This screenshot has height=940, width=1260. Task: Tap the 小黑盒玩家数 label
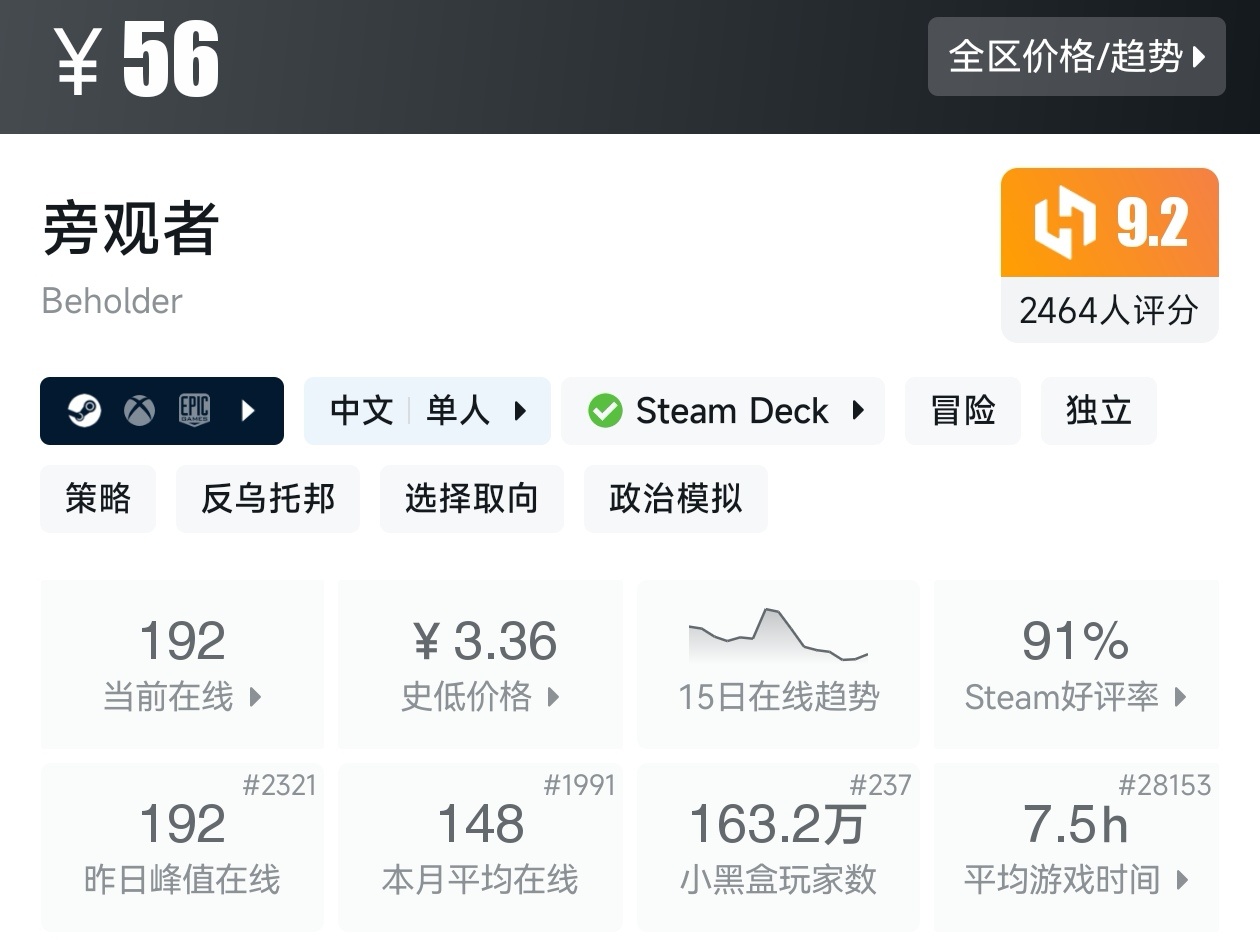778,880
